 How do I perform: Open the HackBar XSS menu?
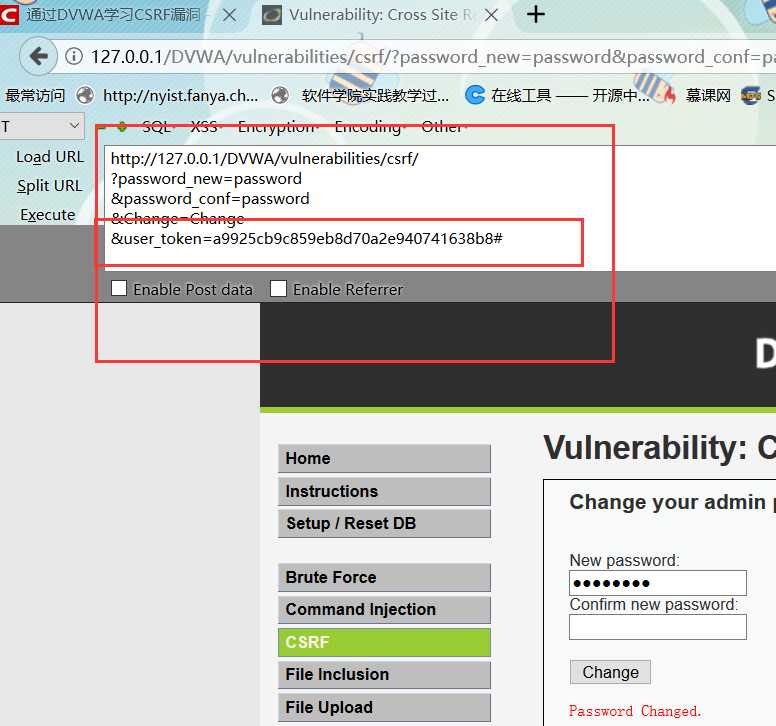tap(205, 127)
